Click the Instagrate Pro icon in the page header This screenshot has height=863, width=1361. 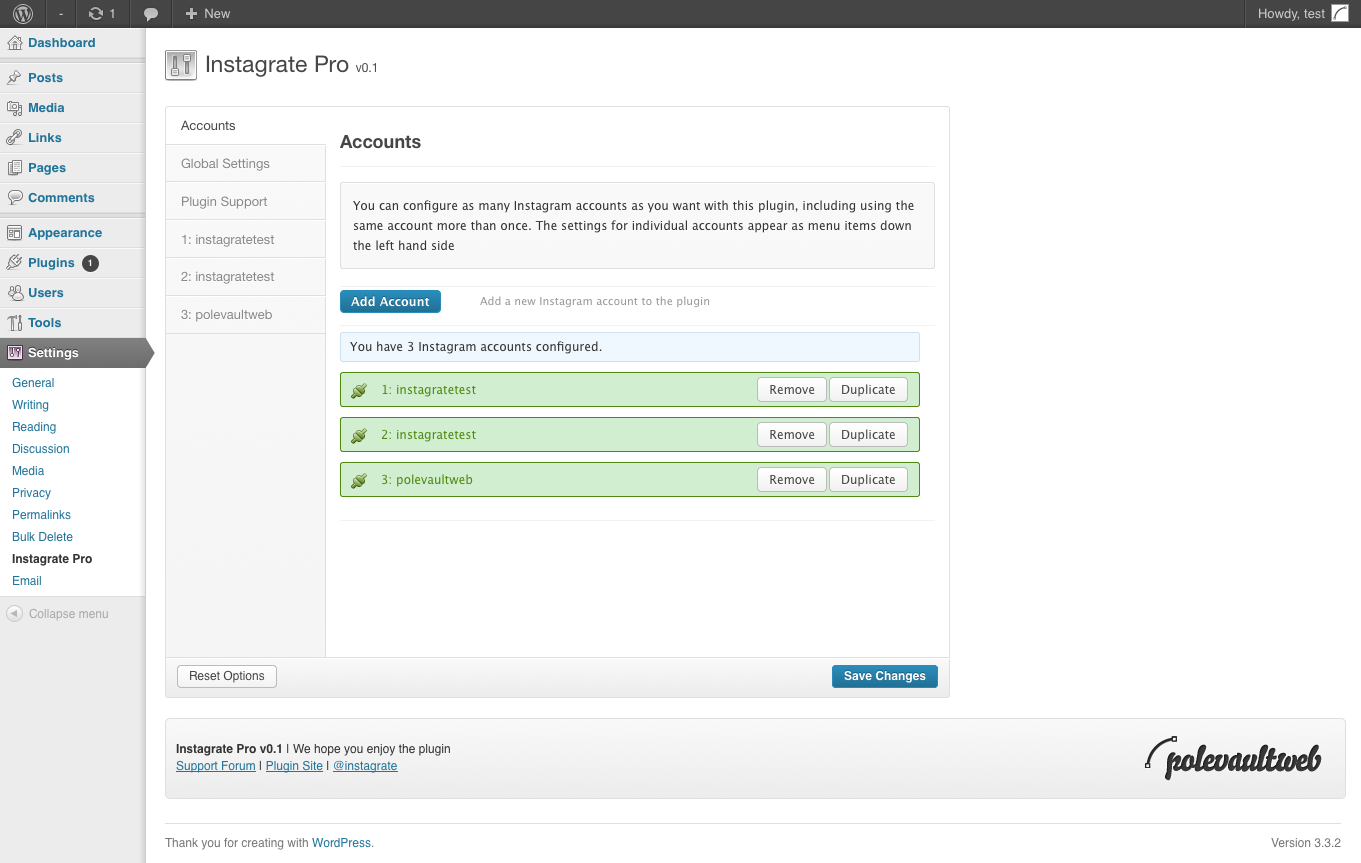(181, 64)
